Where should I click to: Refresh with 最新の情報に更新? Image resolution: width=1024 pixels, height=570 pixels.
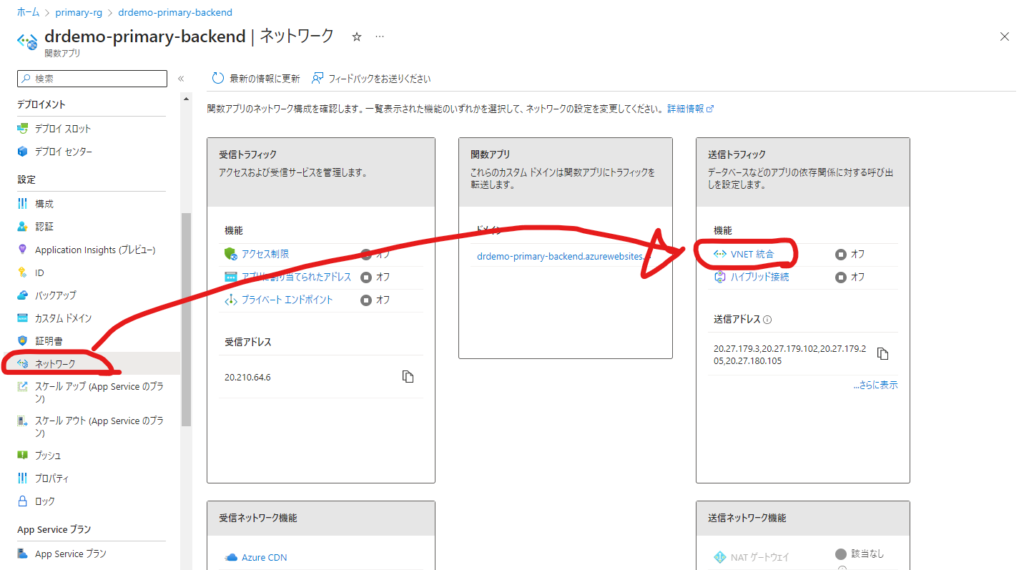click(255, 78)
